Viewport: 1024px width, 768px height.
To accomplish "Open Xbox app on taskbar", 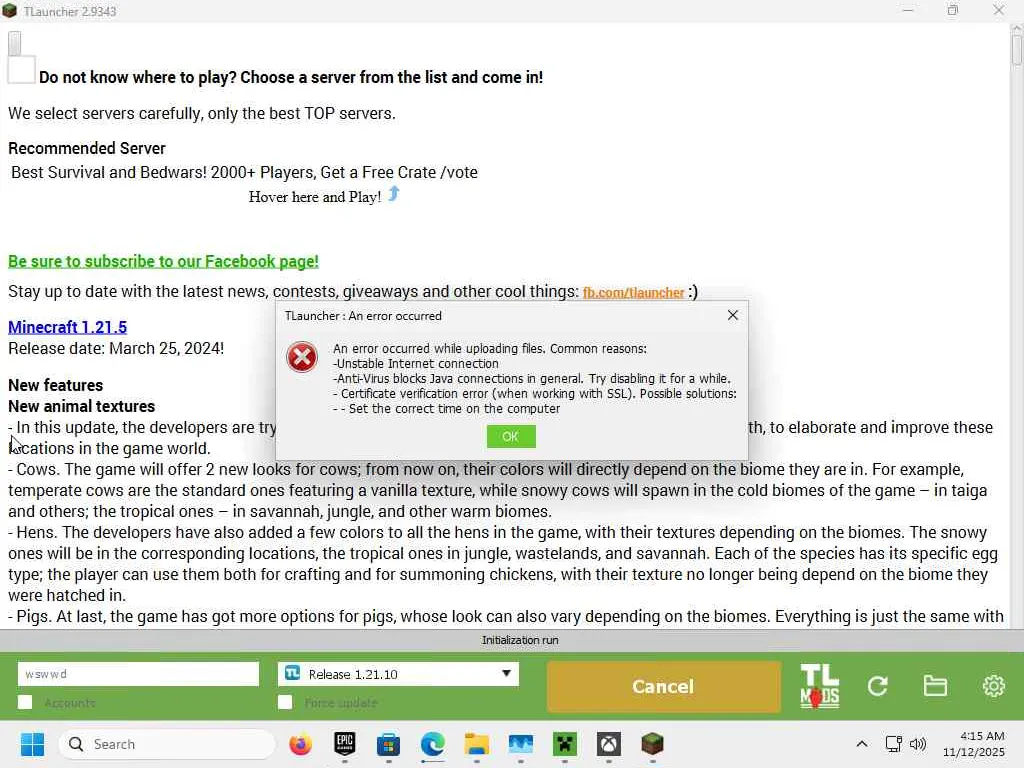I will (x=609, y=744).
